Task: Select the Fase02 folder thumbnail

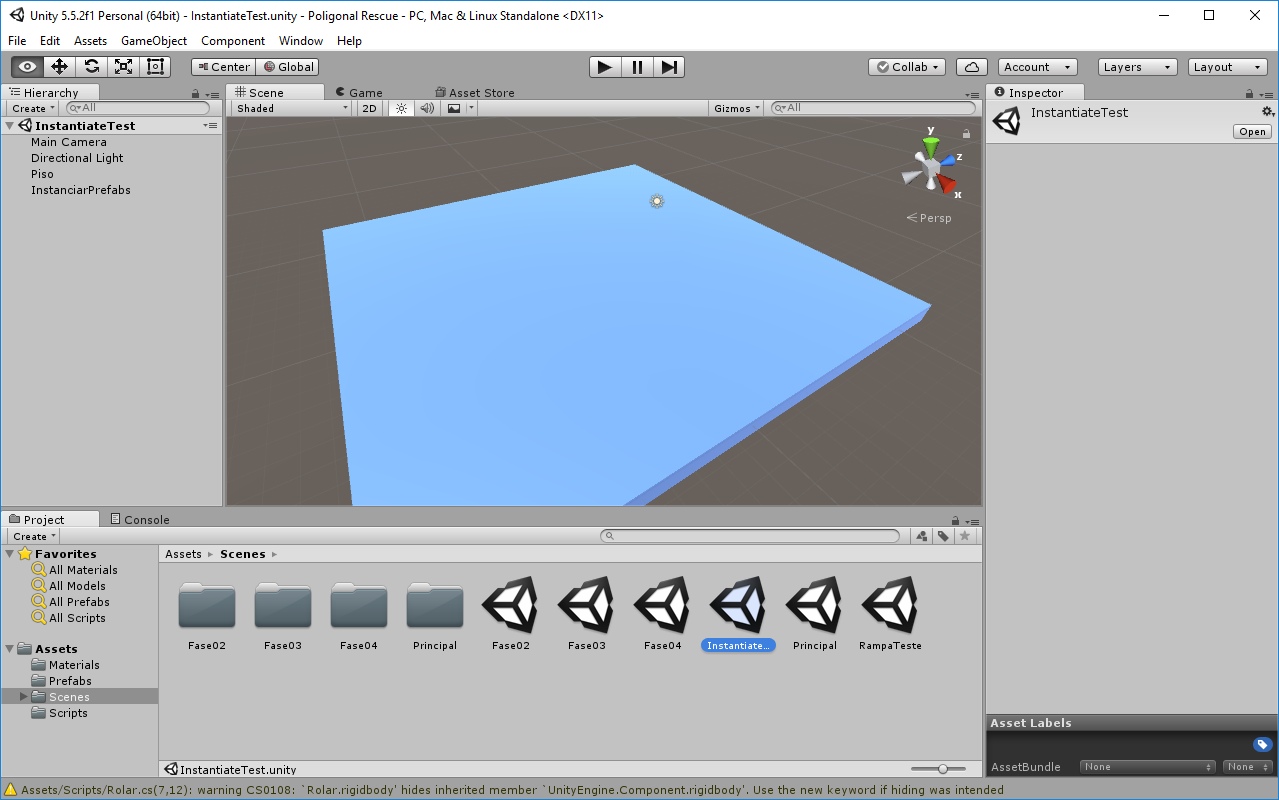Action: (x=207, y=604)
